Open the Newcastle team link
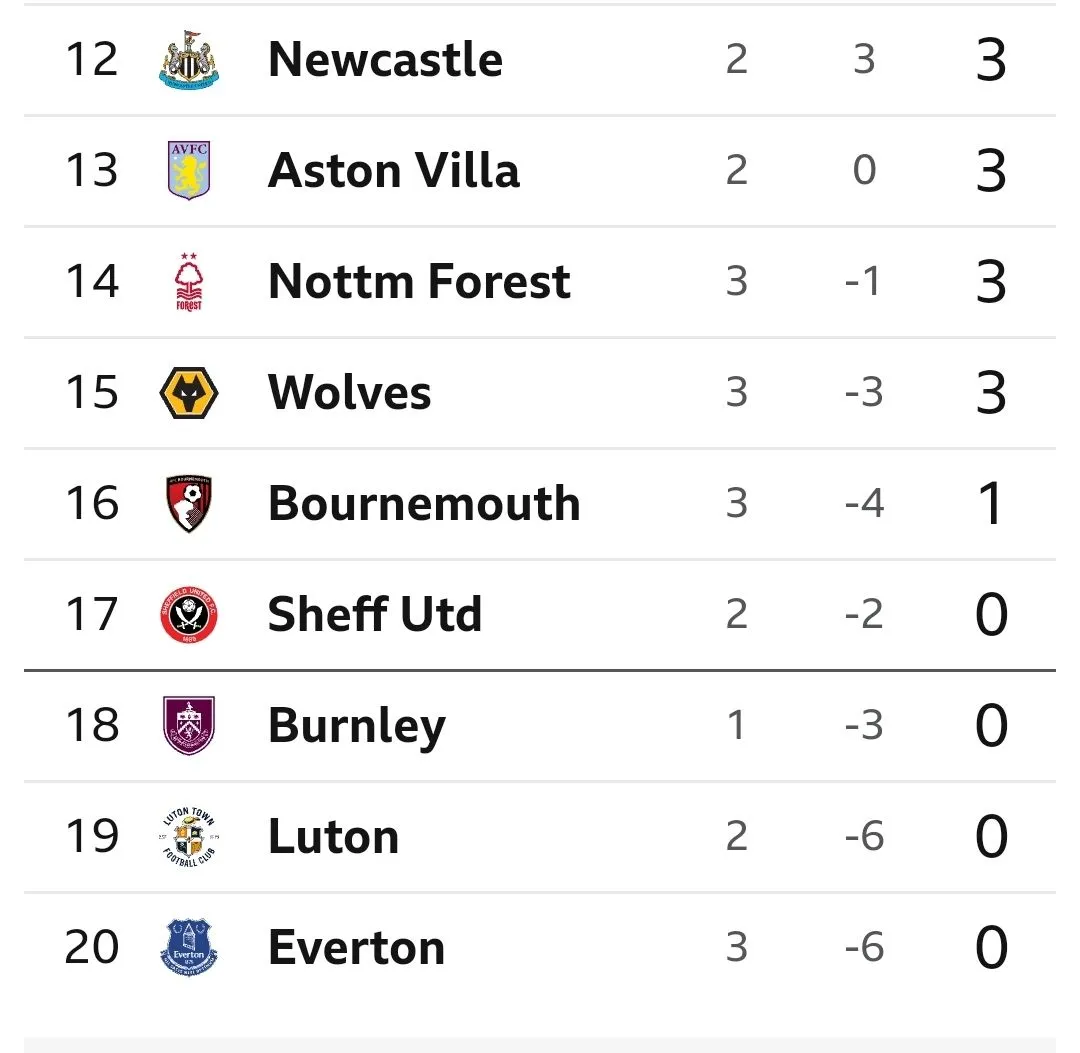The image size is (1080, 1053). click(385, 60)
